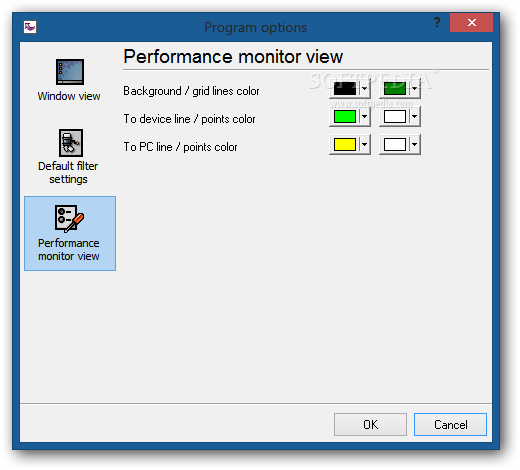This screenshot has height=470, width=520.
Task: Click the black background color swatch
Action: click(345, 89)
